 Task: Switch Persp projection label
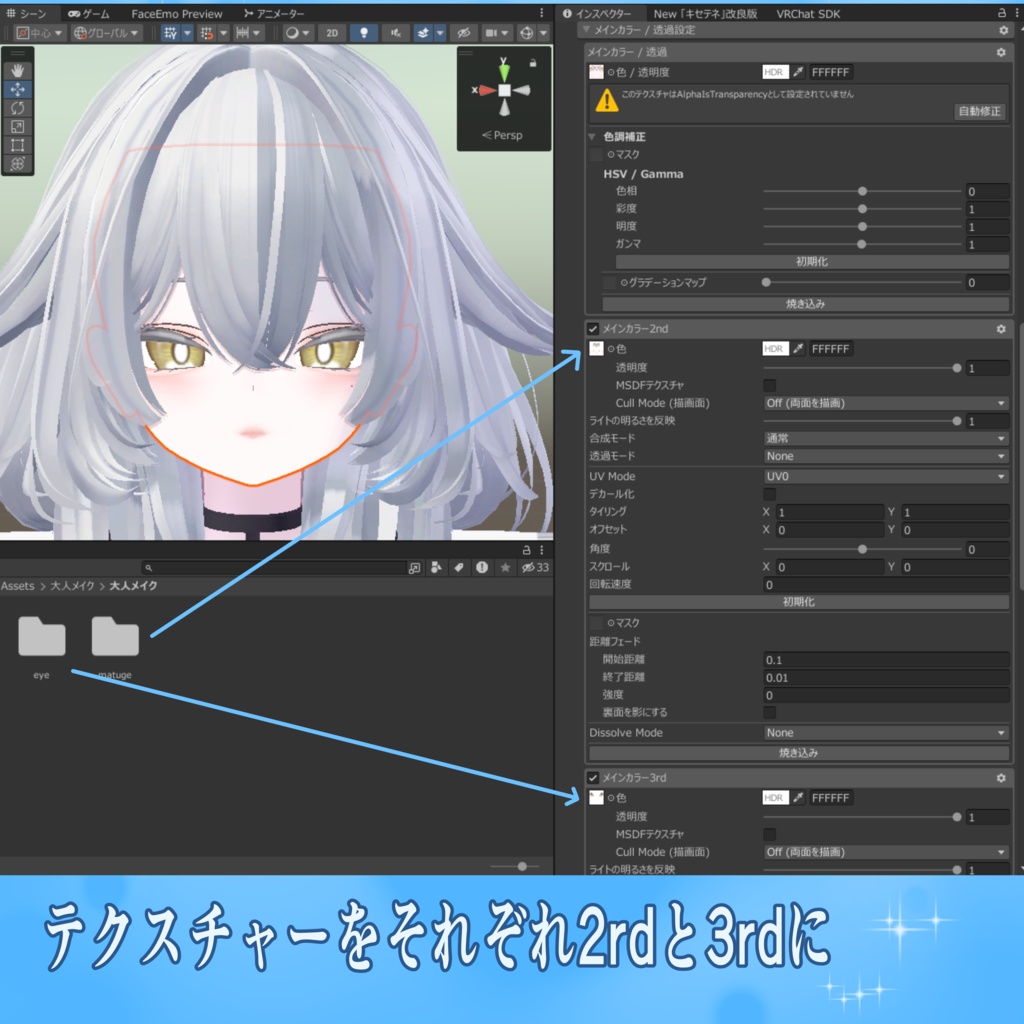502,135
